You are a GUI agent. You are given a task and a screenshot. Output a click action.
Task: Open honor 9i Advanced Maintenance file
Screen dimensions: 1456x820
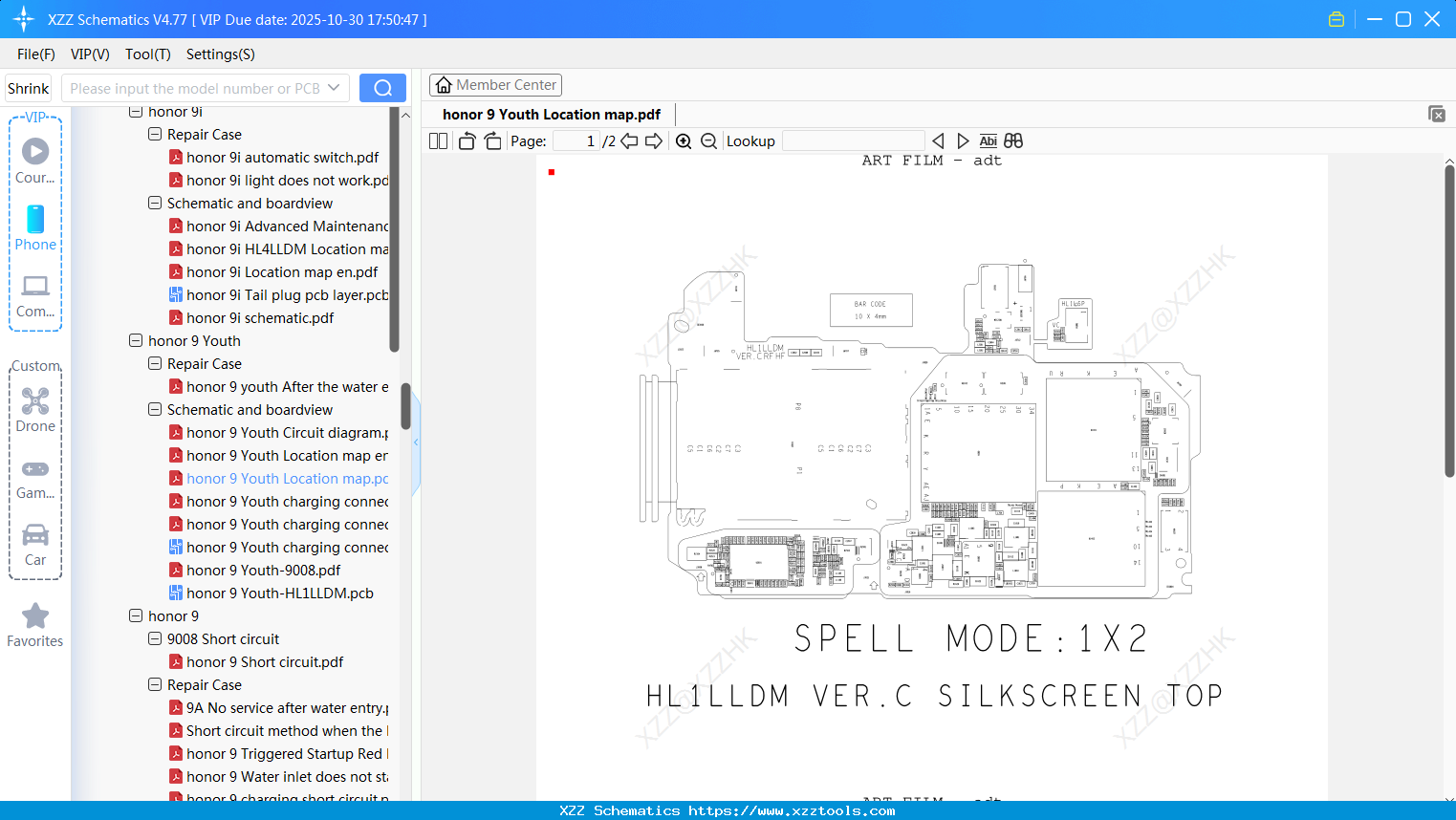tap(279, 227)
